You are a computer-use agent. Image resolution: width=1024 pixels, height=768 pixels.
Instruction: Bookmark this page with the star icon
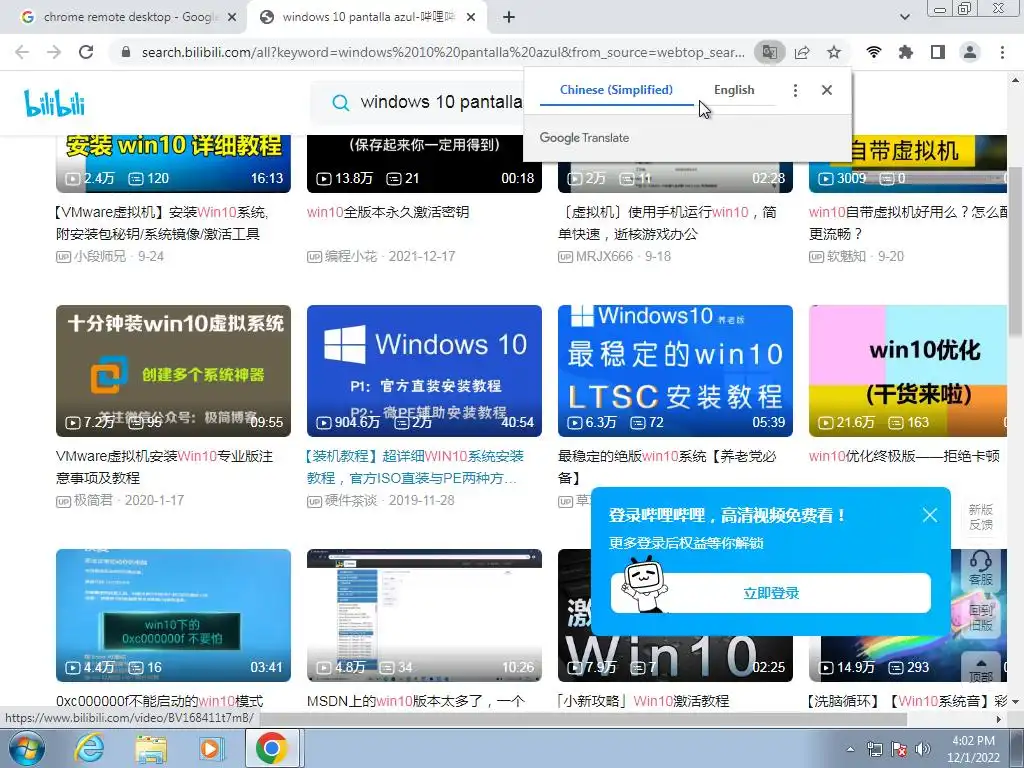click(834, 52)
